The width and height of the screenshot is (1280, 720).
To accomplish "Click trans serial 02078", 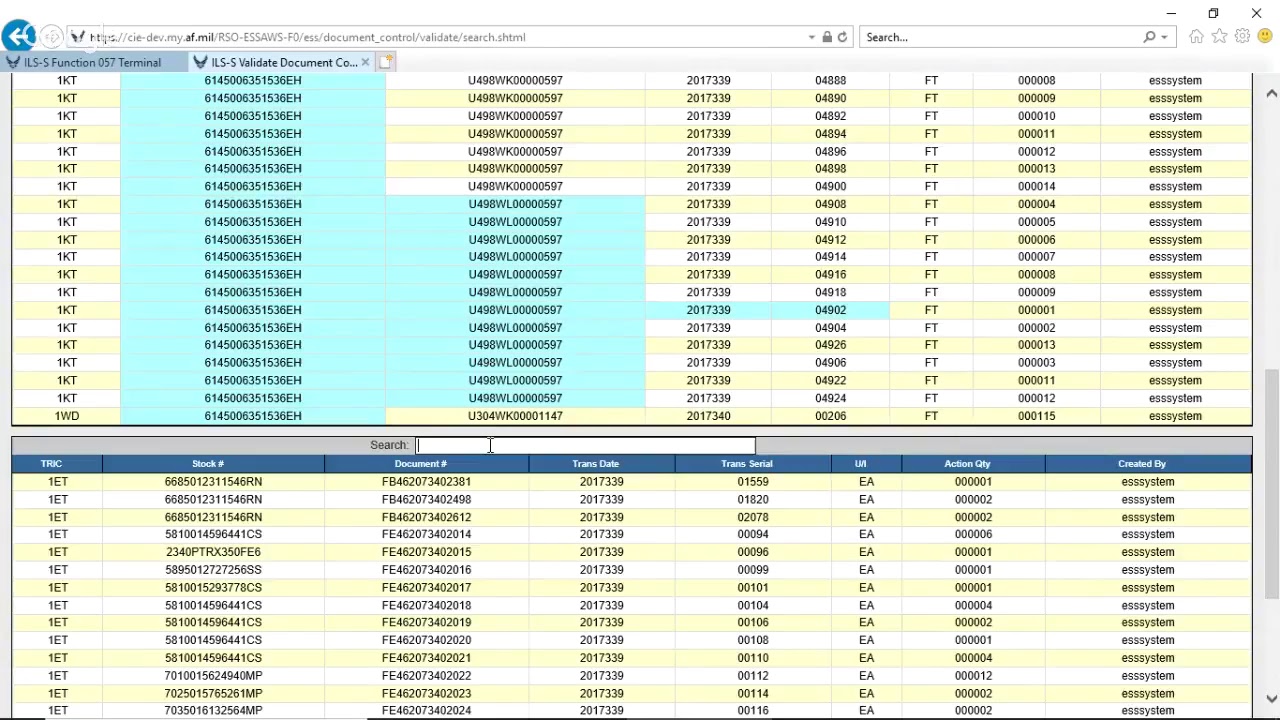I will 753,517.
